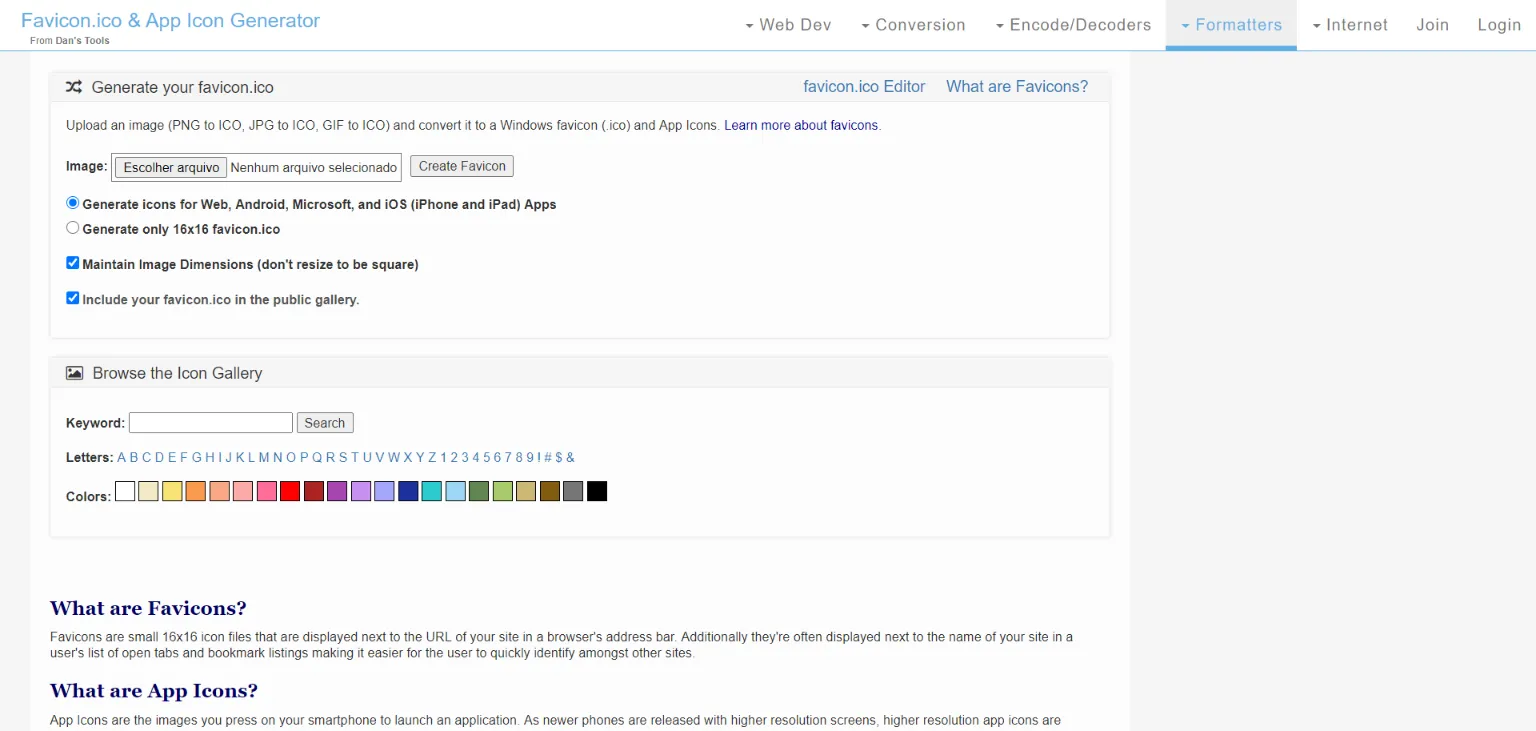
Task: Browse icons starting with letter M
Action: (264, 457)
